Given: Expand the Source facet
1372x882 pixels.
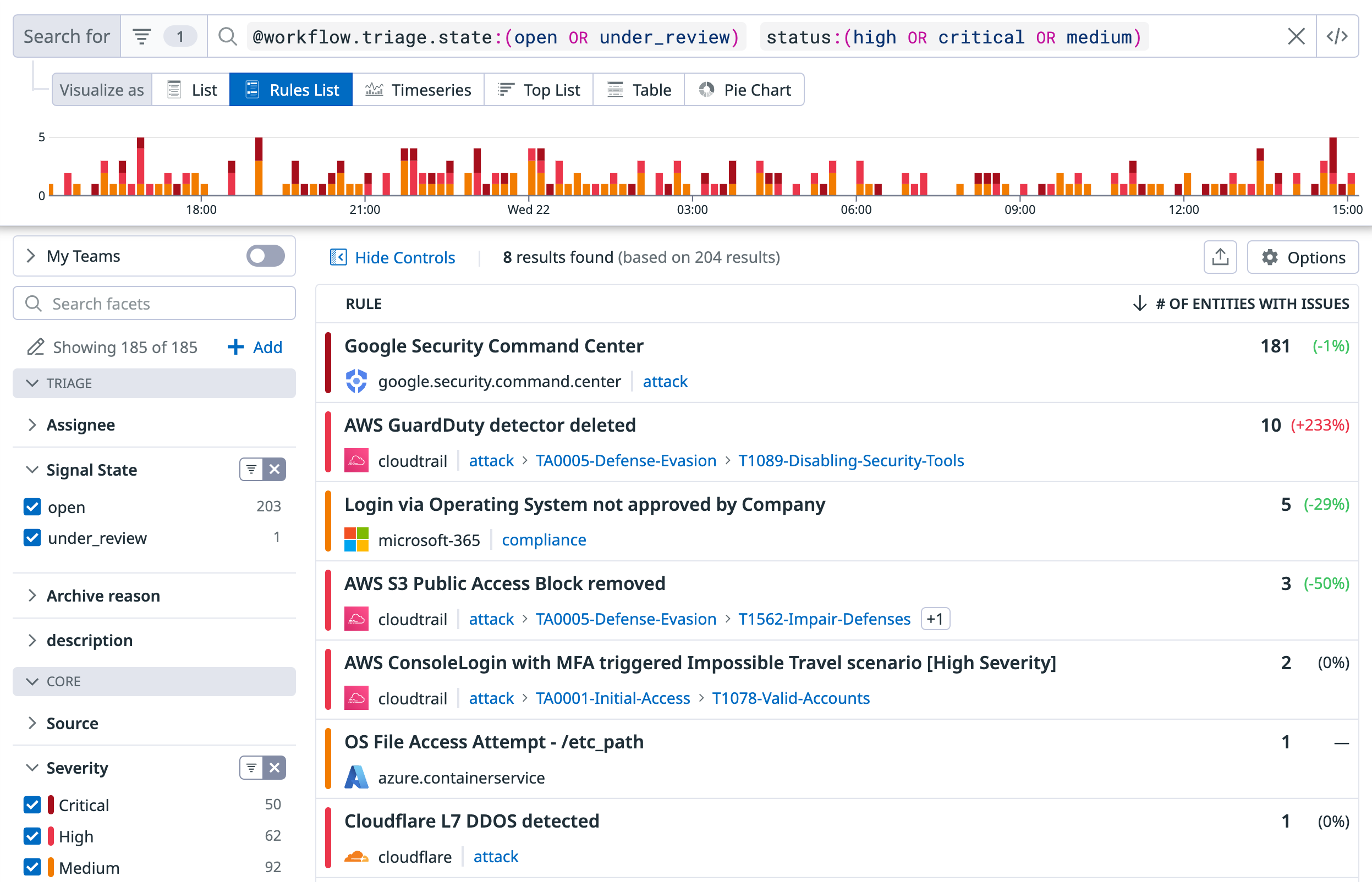Looking at the screenshot, I should point(32,723).
